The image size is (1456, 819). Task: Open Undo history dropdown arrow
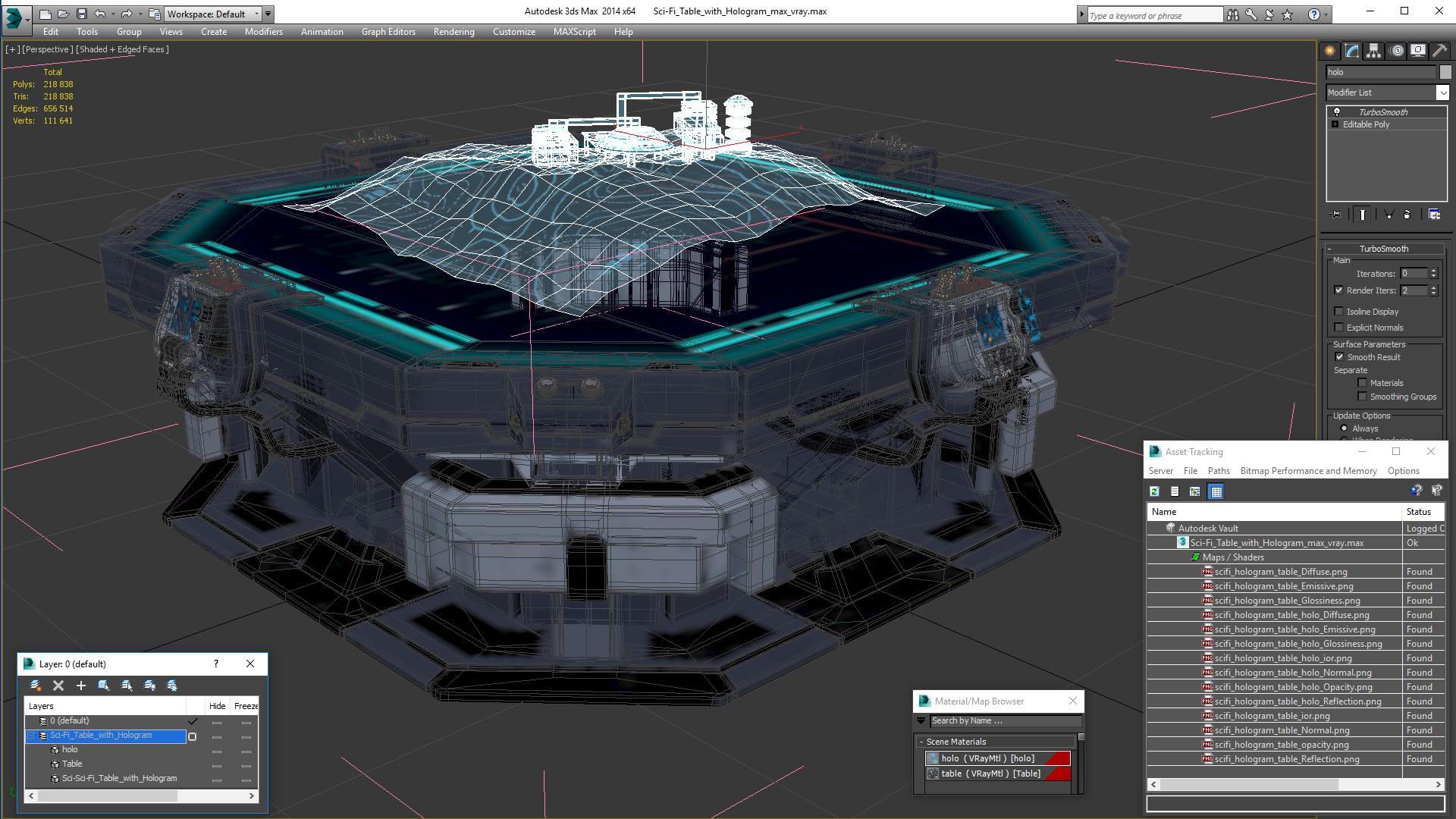[x=113, y=14]
